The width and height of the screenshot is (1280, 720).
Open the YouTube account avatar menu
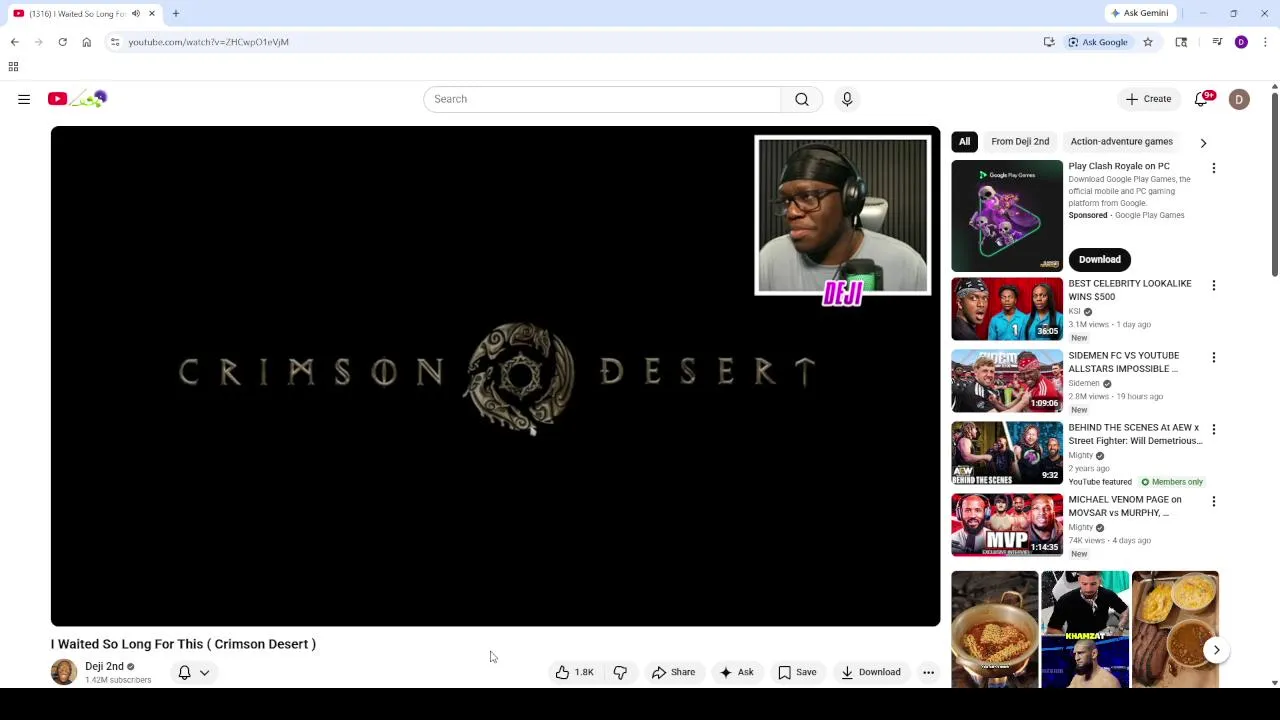click(x=1239, y=99)
